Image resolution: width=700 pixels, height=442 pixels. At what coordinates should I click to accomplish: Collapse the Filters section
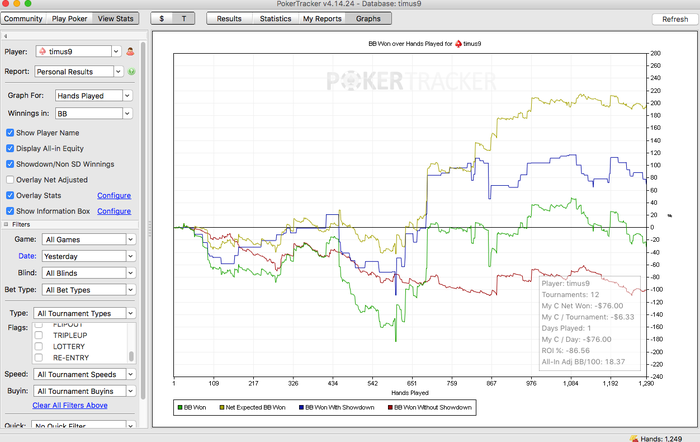coord(6,224)
